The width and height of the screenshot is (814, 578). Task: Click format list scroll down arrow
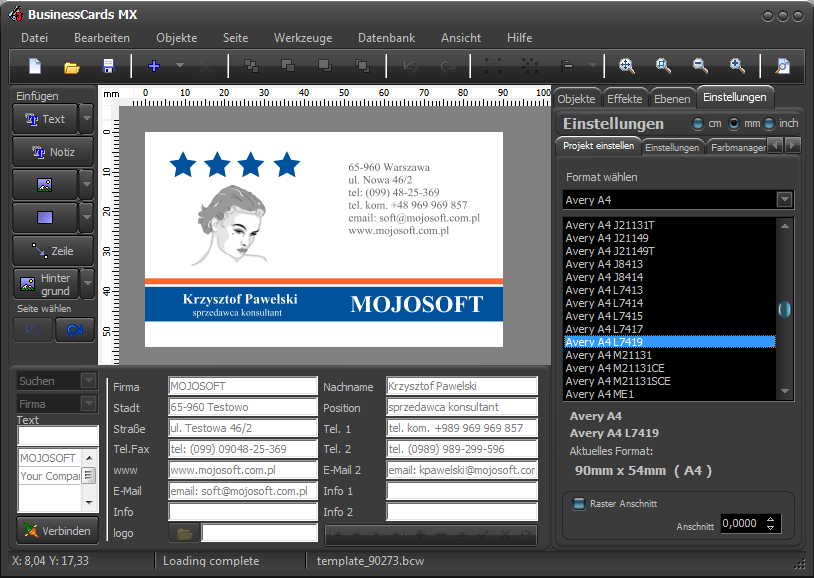click(x=784, y=391)
